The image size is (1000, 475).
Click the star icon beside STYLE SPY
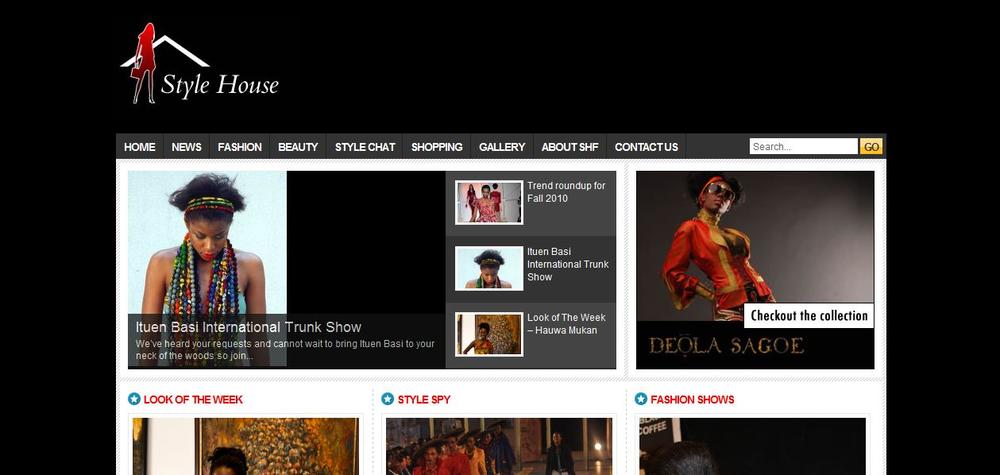387,399
